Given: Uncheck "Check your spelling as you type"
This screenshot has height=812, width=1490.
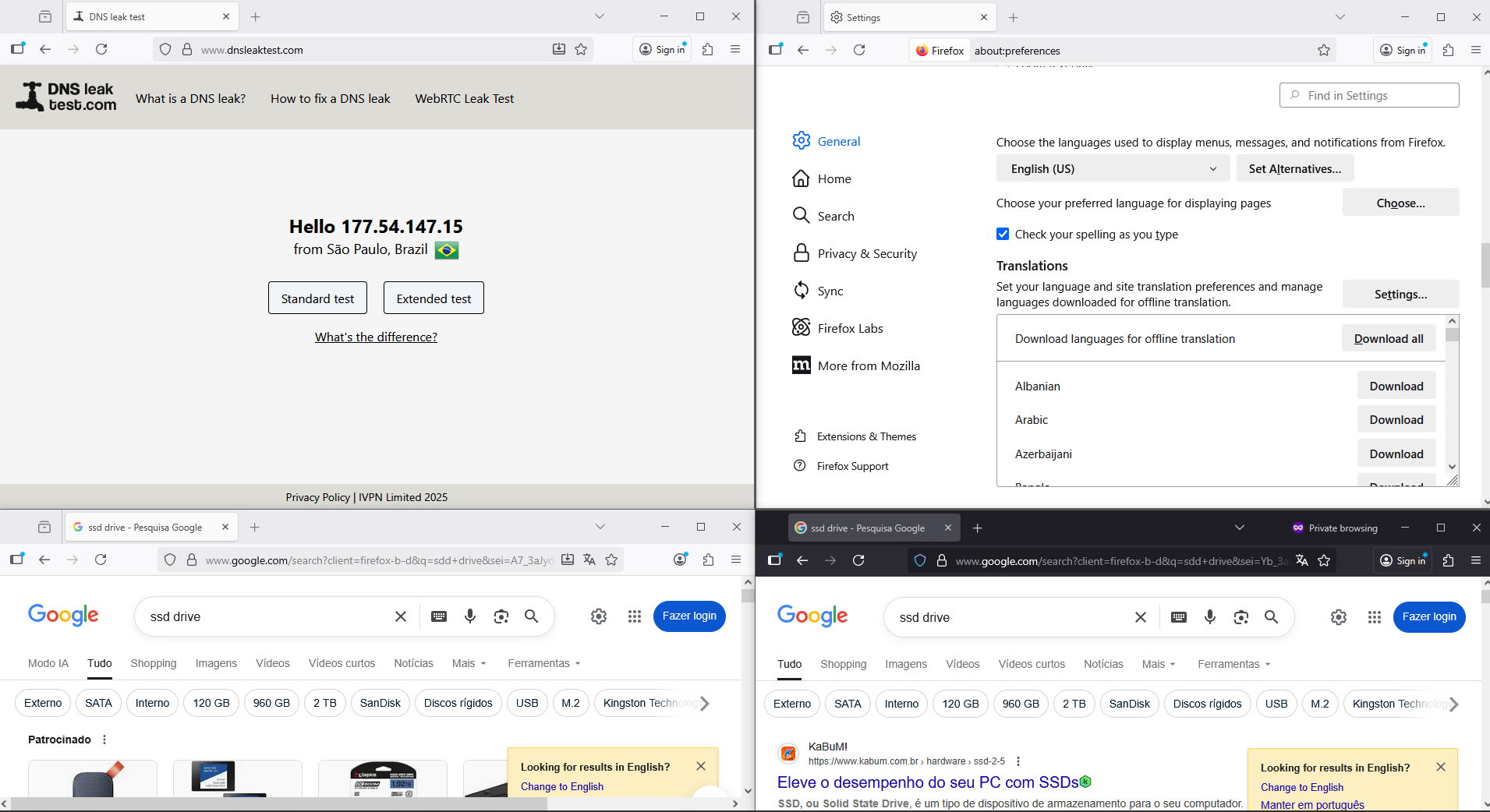Looking at the screenshot, I should (1003, 234).
